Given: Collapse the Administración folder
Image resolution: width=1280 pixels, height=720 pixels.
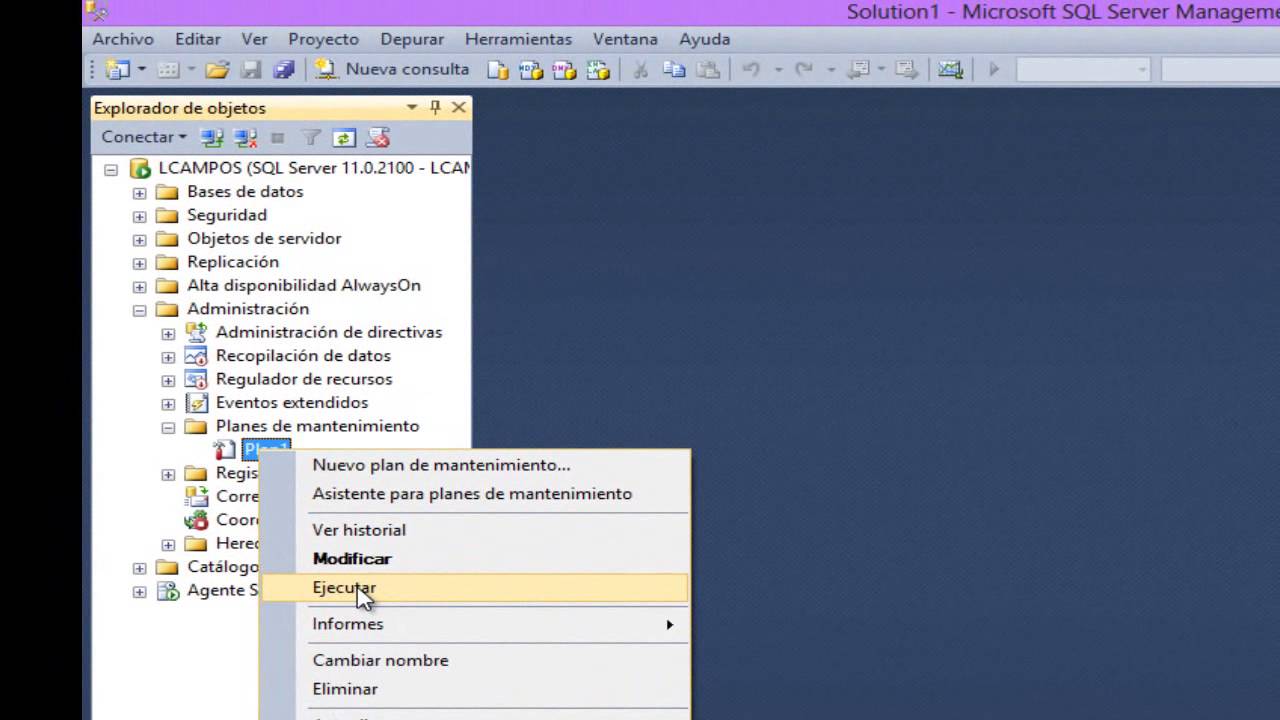Looking at the screenshot, I should tap(139, 310).
